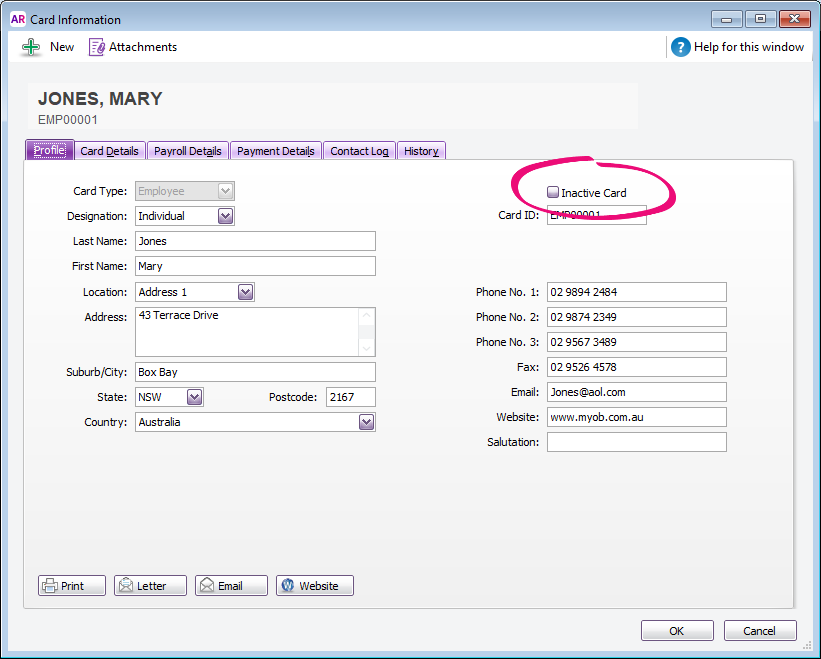Go to the History tab
The width and height of the screenshot is (821, 659).
(x=421, y=151)
